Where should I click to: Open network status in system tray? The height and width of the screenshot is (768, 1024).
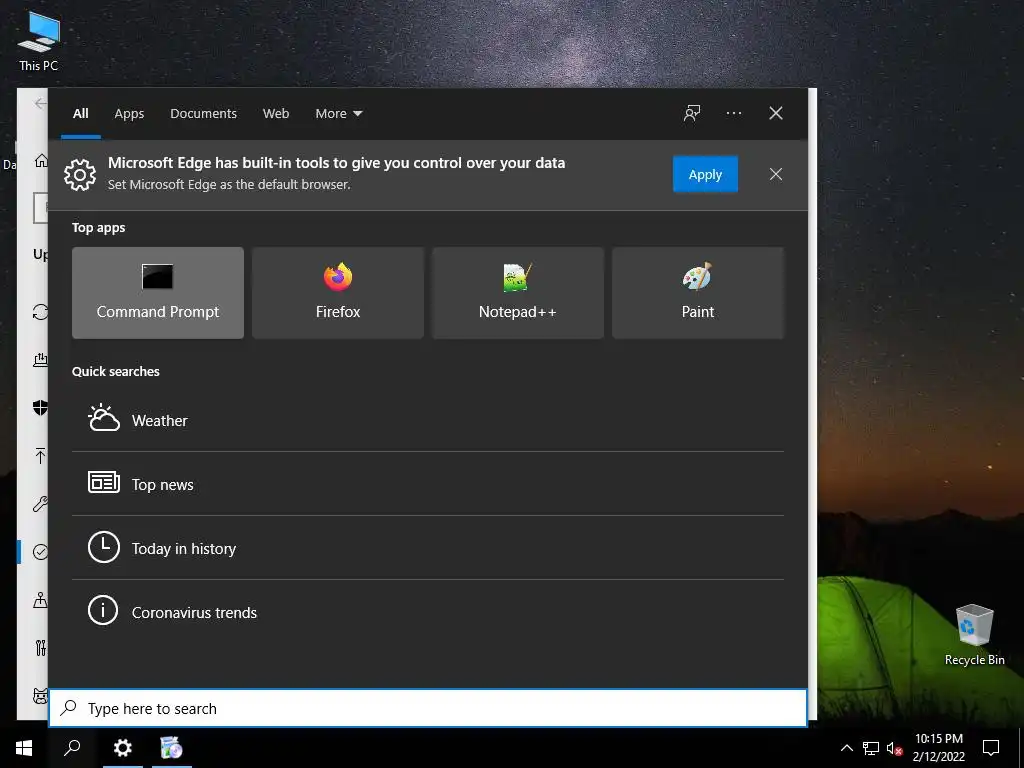pyautogui.click(x=871, y=748)
